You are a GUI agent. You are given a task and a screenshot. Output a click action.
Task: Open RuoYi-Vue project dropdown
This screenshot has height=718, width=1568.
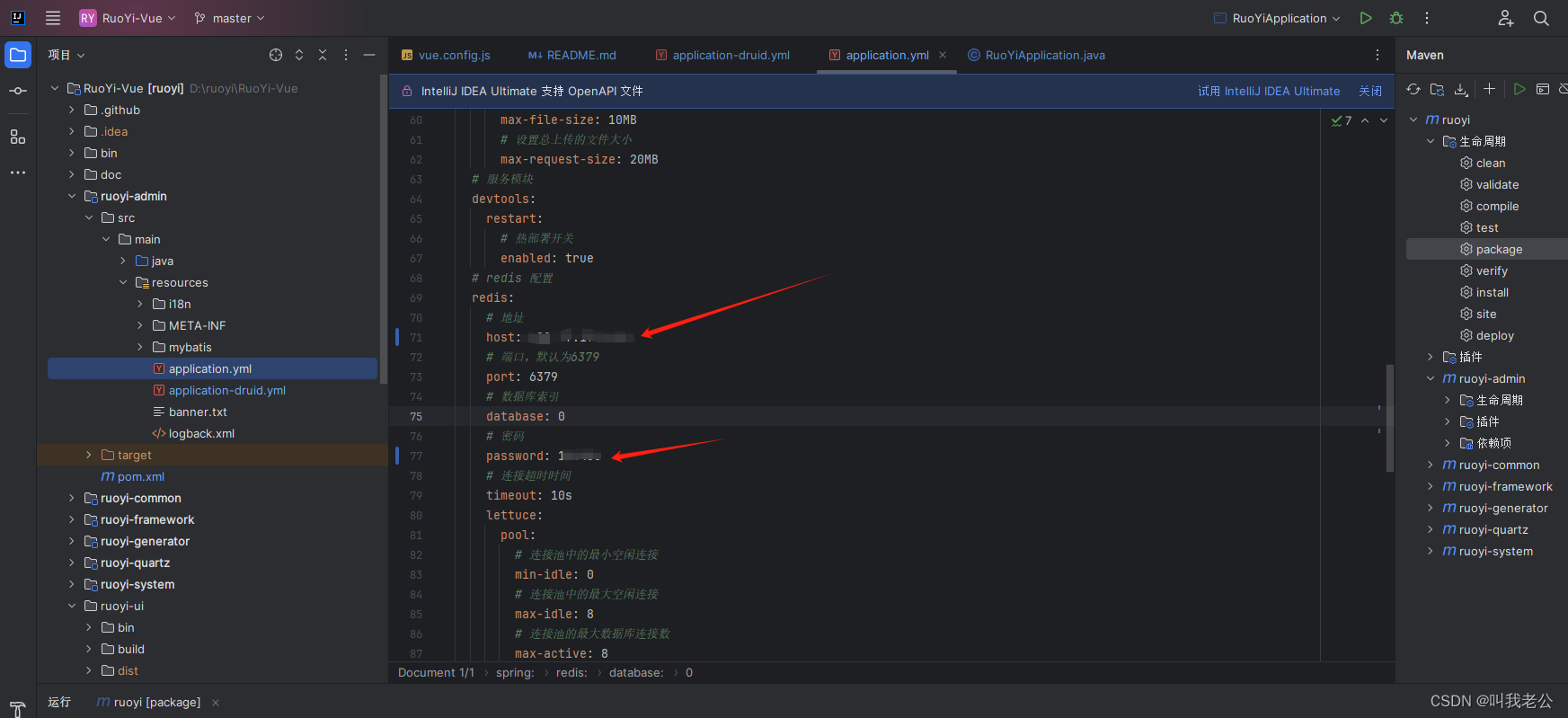point(128,18)
